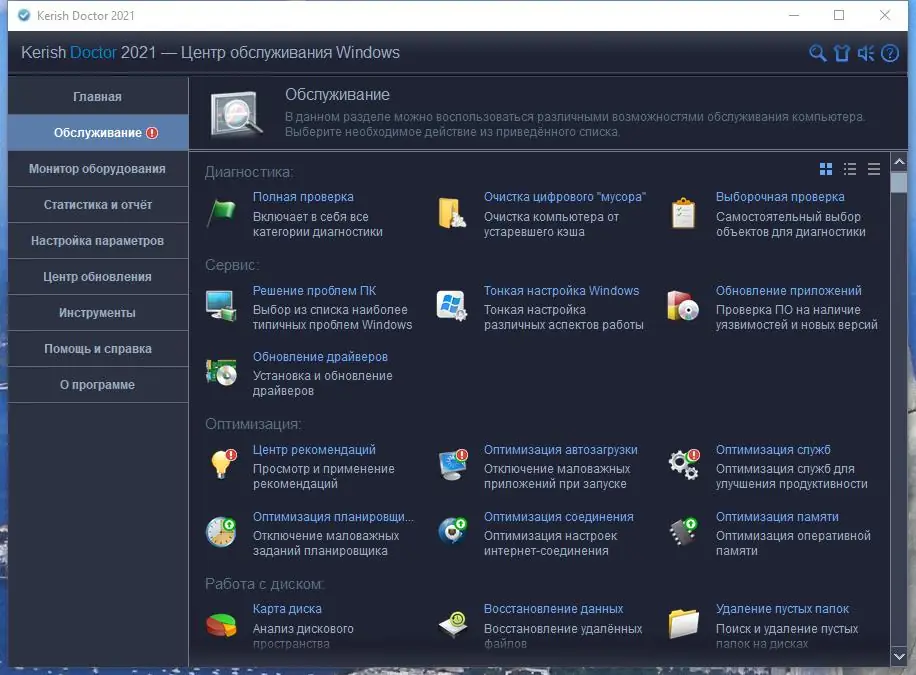Enable grid tile view mode

(824, 170)
